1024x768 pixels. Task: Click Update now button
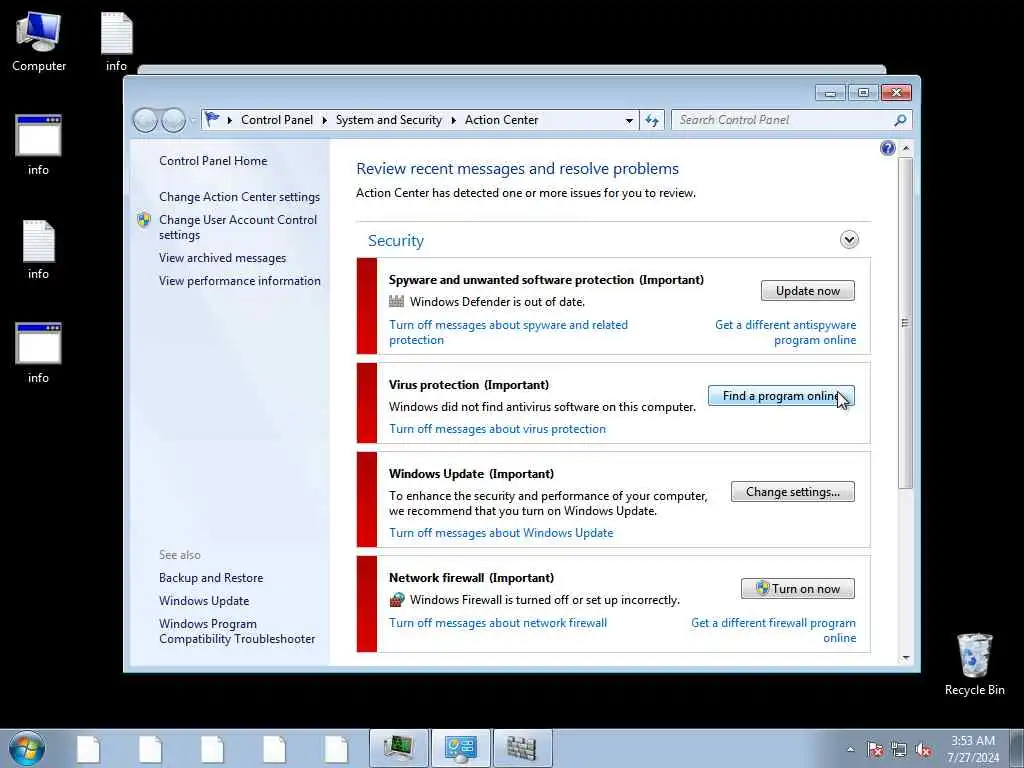pyautogui.click(x=807, y=291)
